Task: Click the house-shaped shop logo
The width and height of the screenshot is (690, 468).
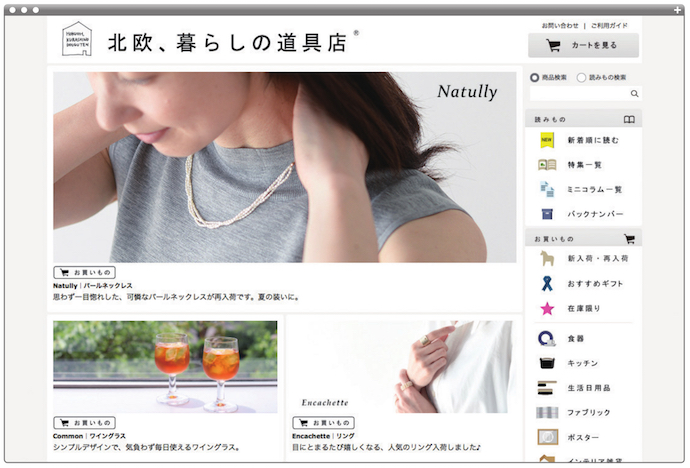Action: click(x=77, y=39)
